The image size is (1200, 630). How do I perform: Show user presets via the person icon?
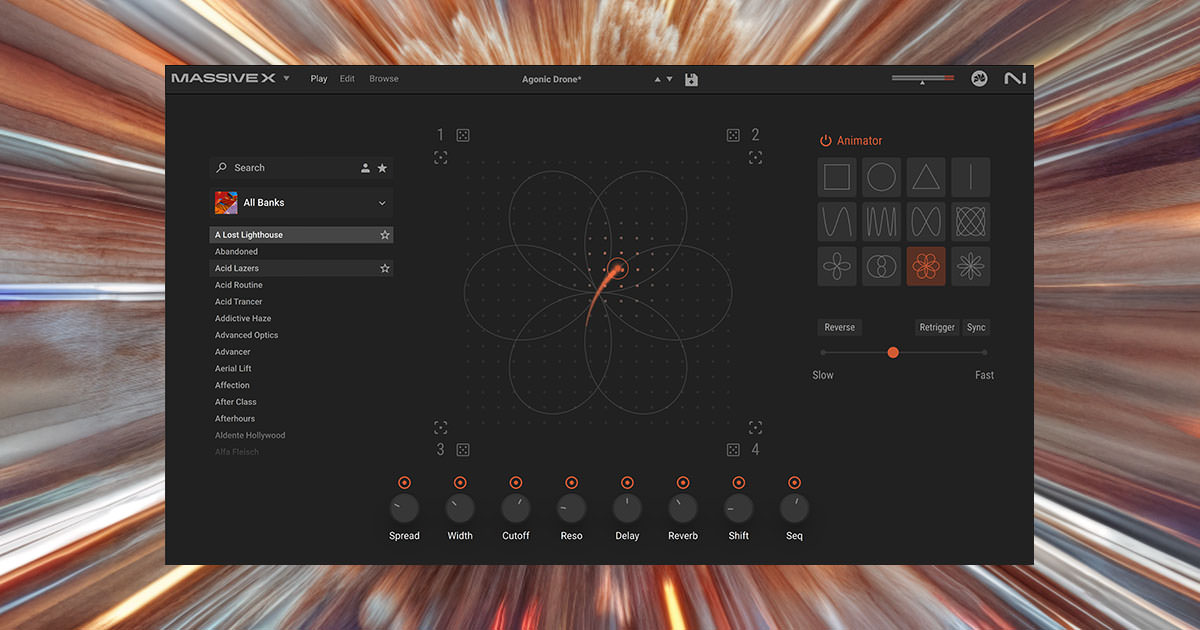366,168
